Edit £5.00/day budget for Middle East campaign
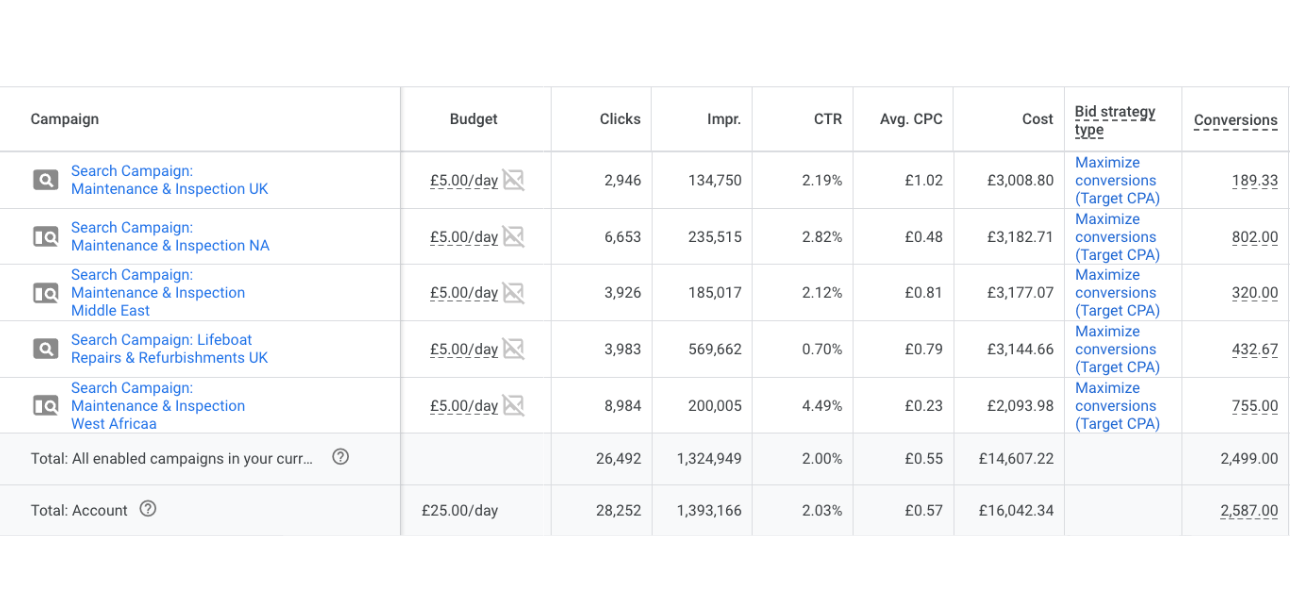The image size is (1290, 616). point(464,293)
